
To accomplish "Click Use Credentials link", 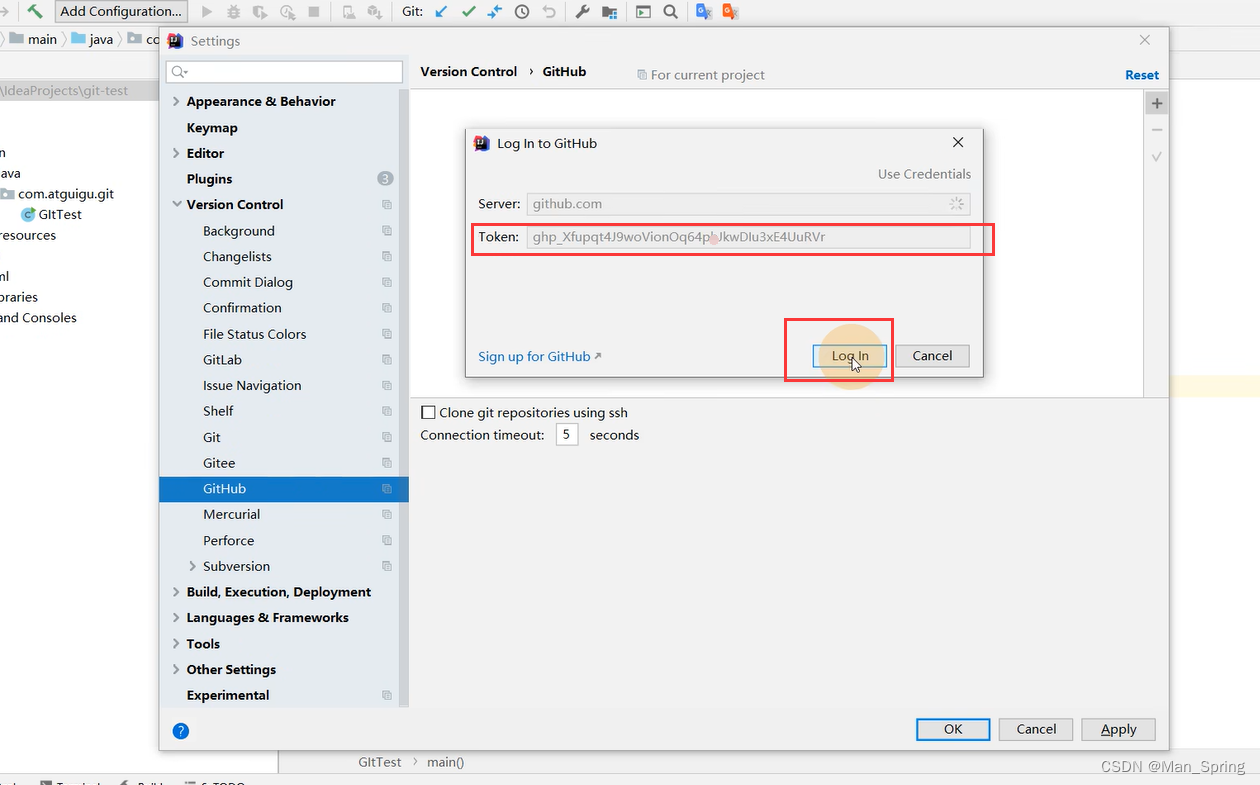I will pyautogui.click(x=924, y=174).
